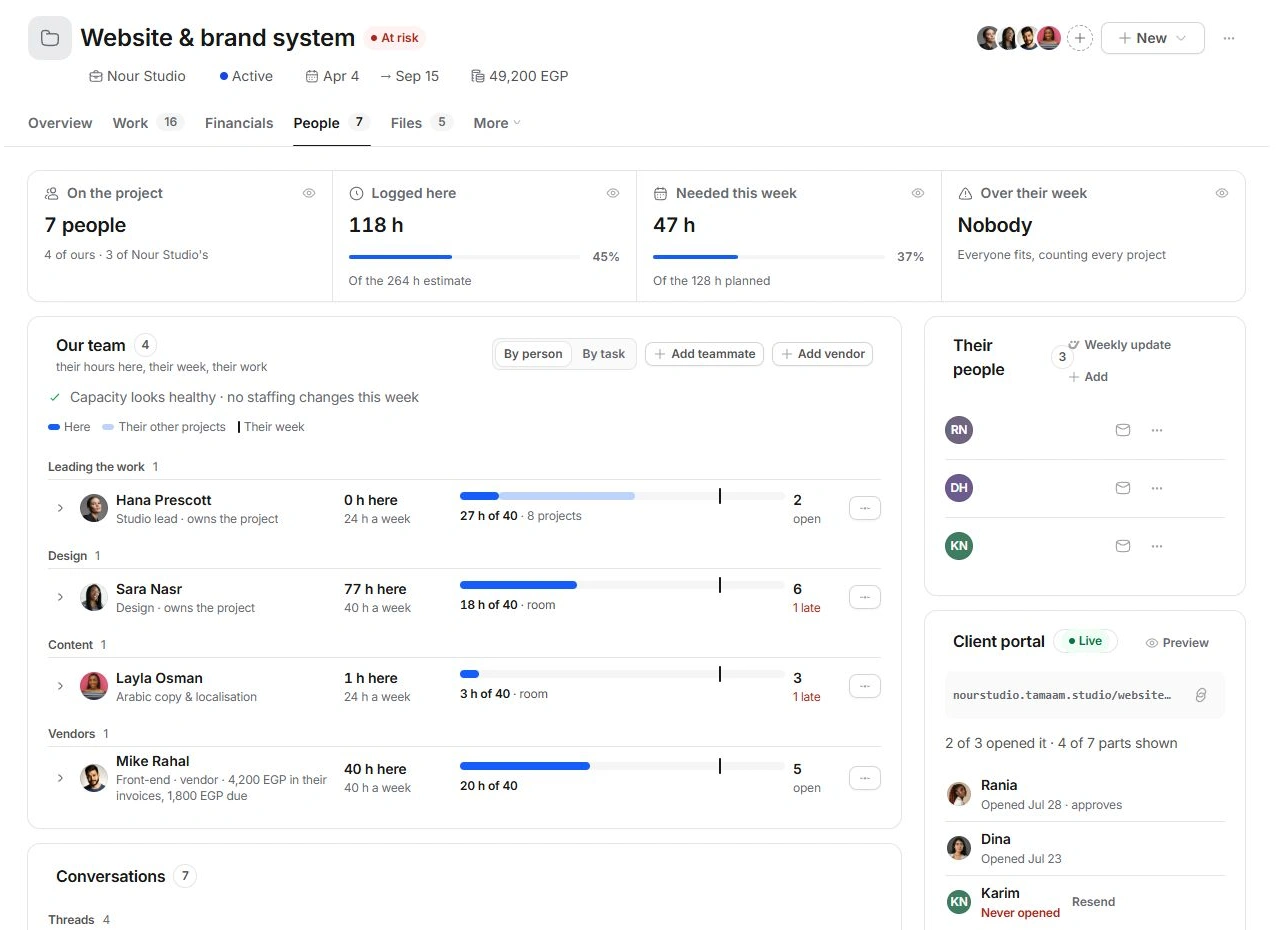
Task: Open the Work tab
Action: click(148, 123)
